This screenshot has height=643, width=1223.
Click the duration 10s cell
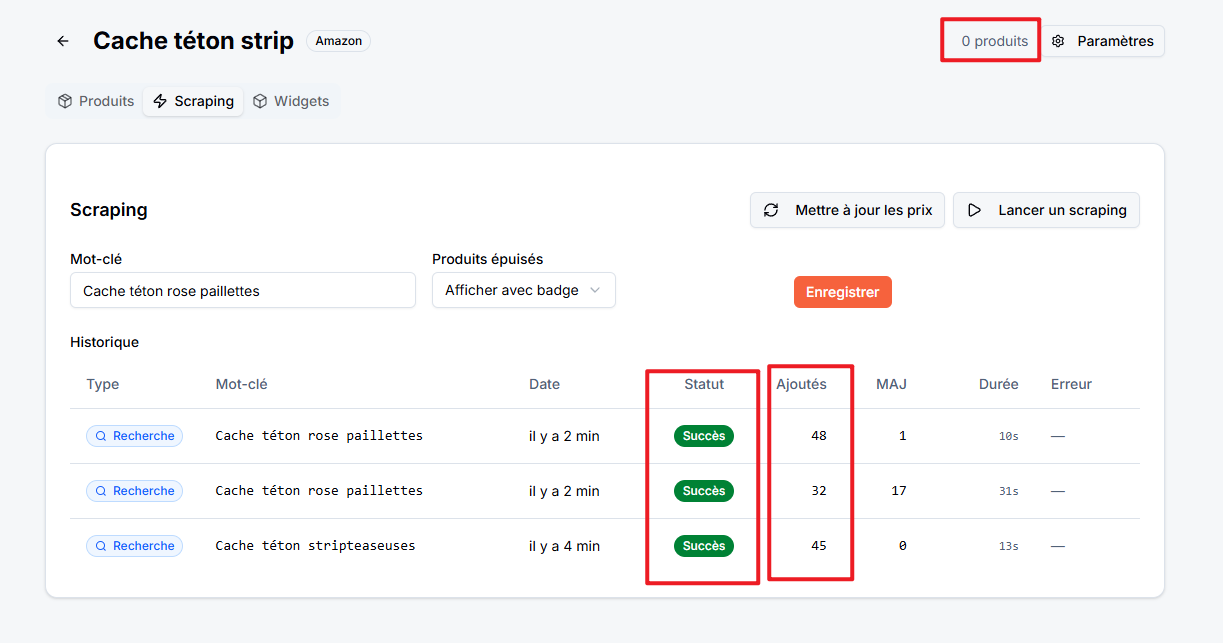pos(1009,436)
